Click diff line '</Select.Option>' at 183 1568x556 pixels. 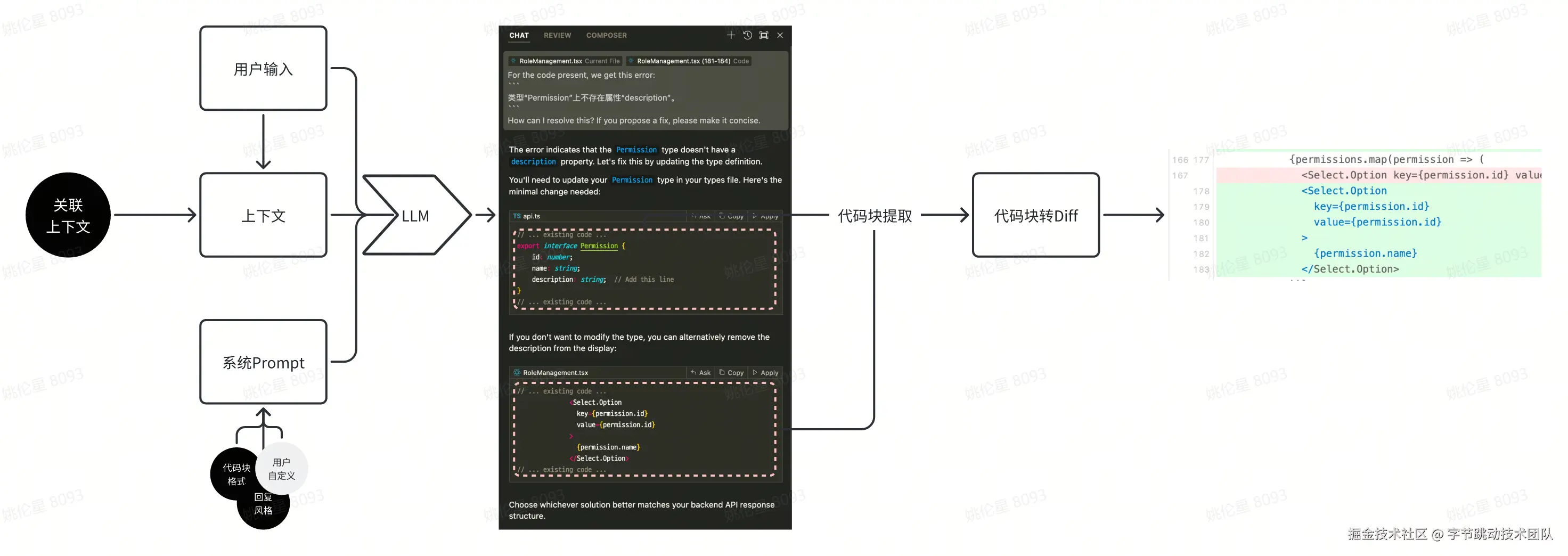pyautogui.click(x=1350, y=269)
